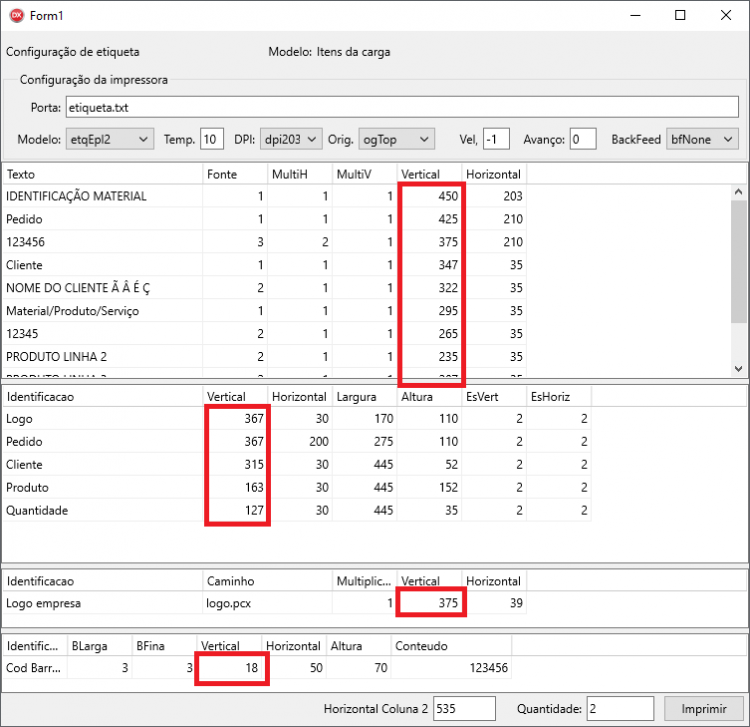This screenshot has height=727, width=750.
Task: Click the Porta input field with etiqueta.txt
Action: pos(402,107)
